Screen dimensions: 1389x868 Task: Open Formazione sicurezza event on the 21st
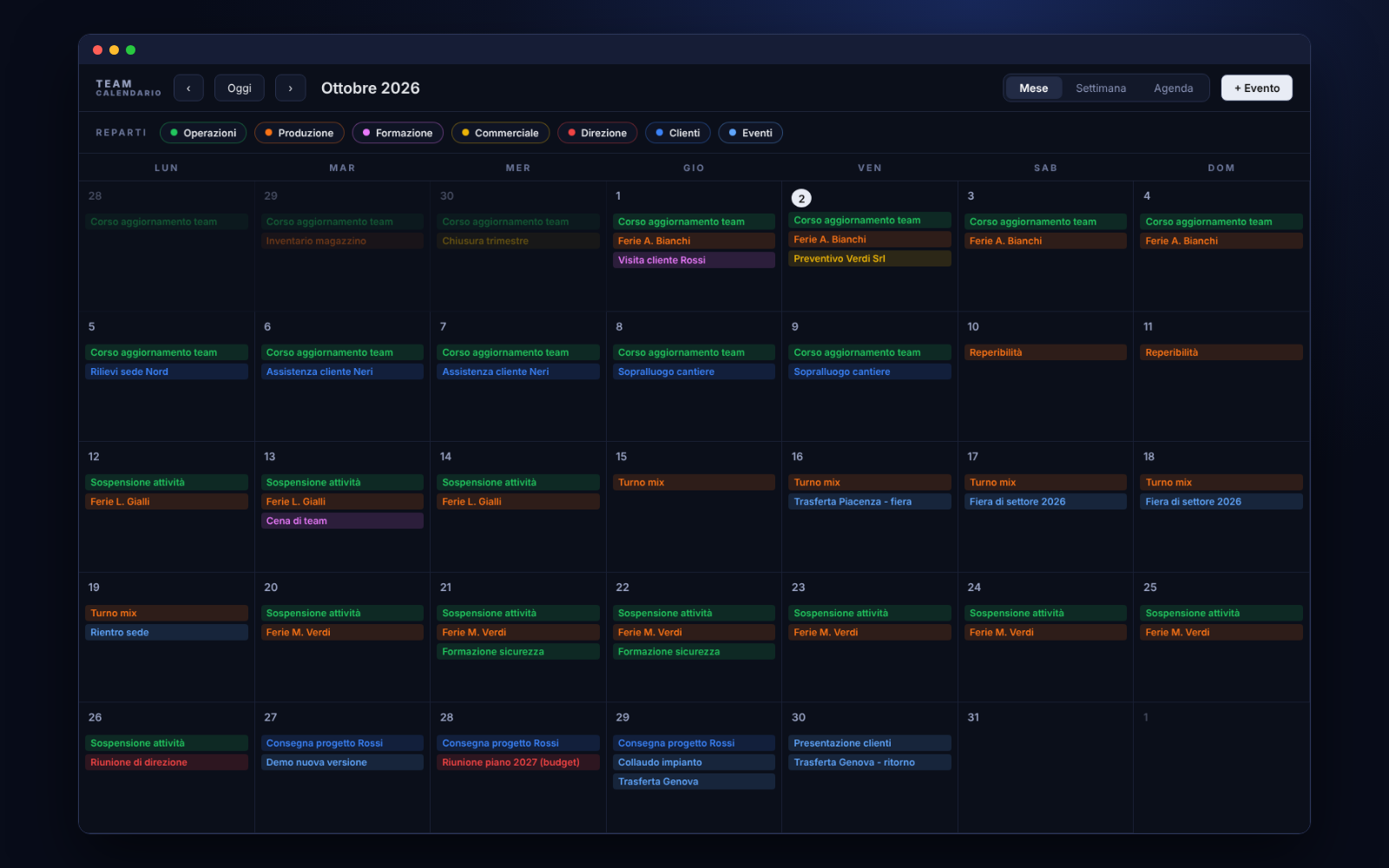518,651
